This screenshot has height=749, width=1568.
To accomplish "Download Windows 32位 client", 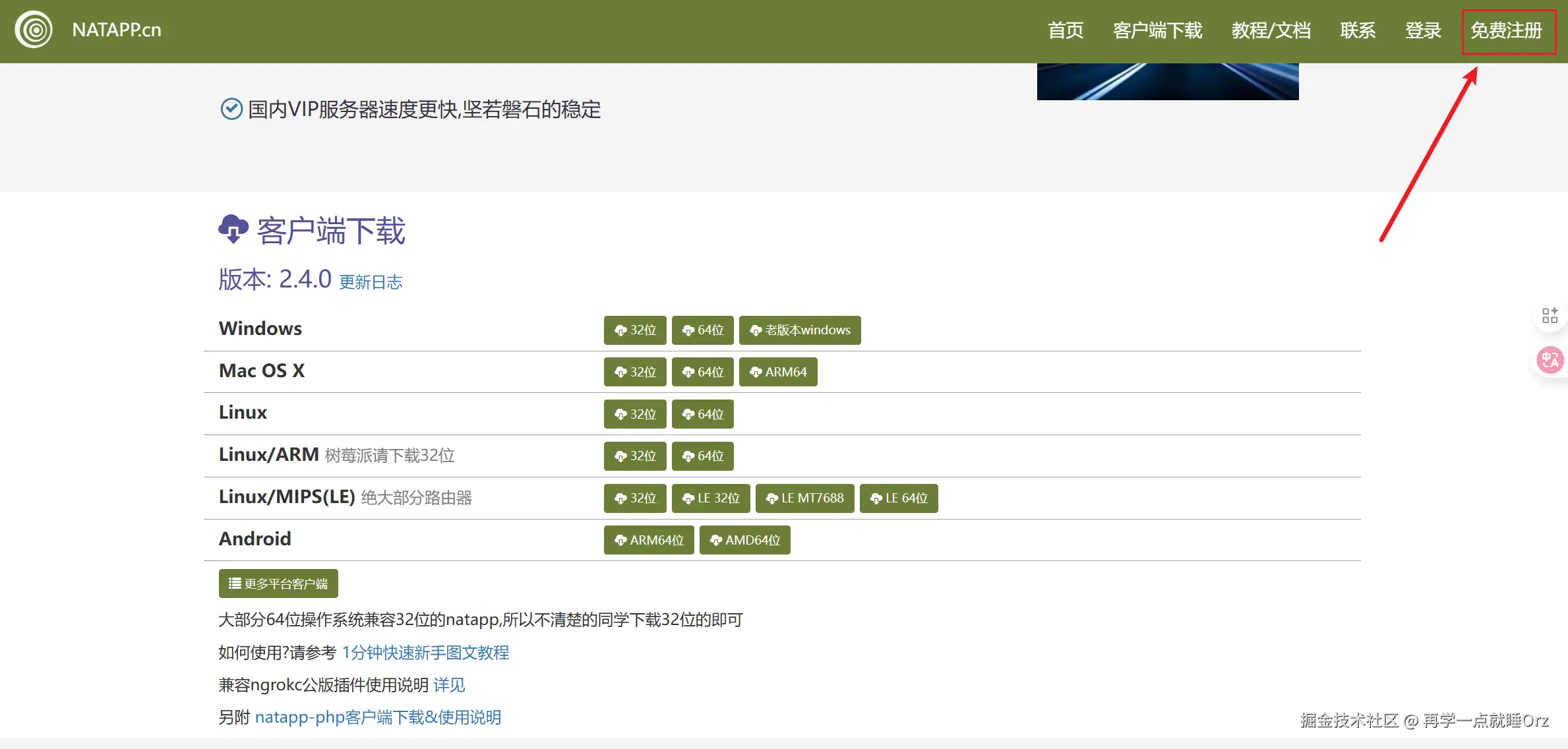I will tap(635, 330).
